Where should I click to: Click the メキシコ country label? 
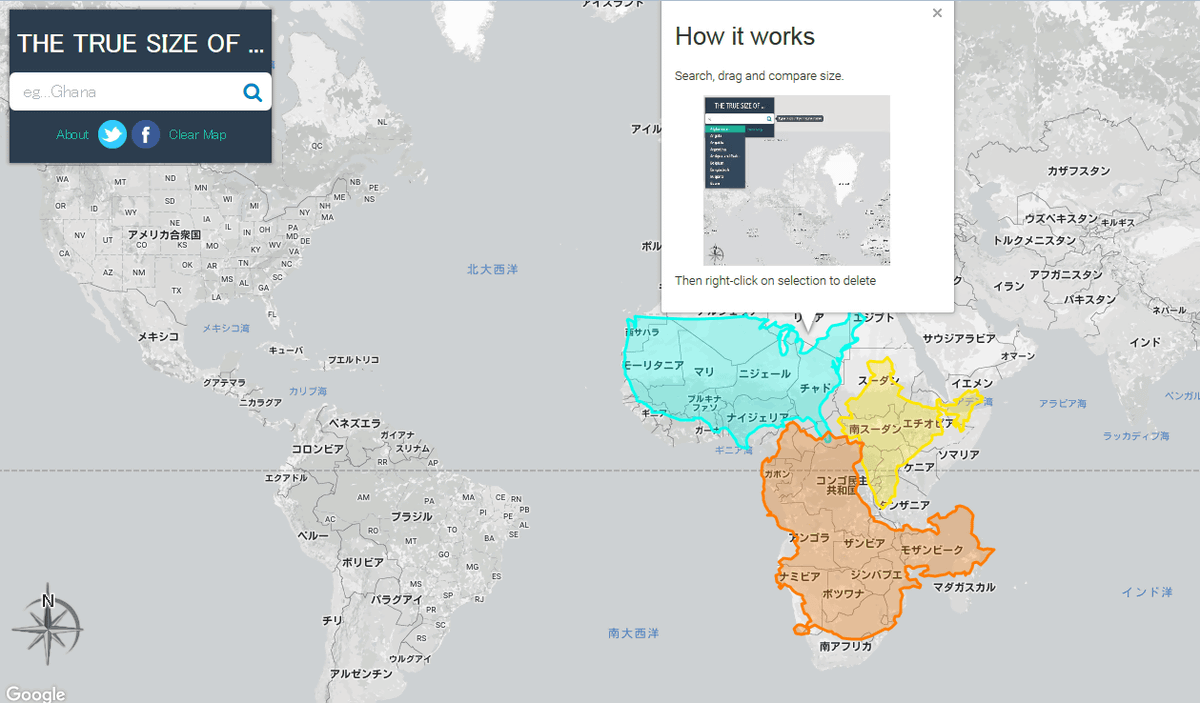(x=157, y=336)
